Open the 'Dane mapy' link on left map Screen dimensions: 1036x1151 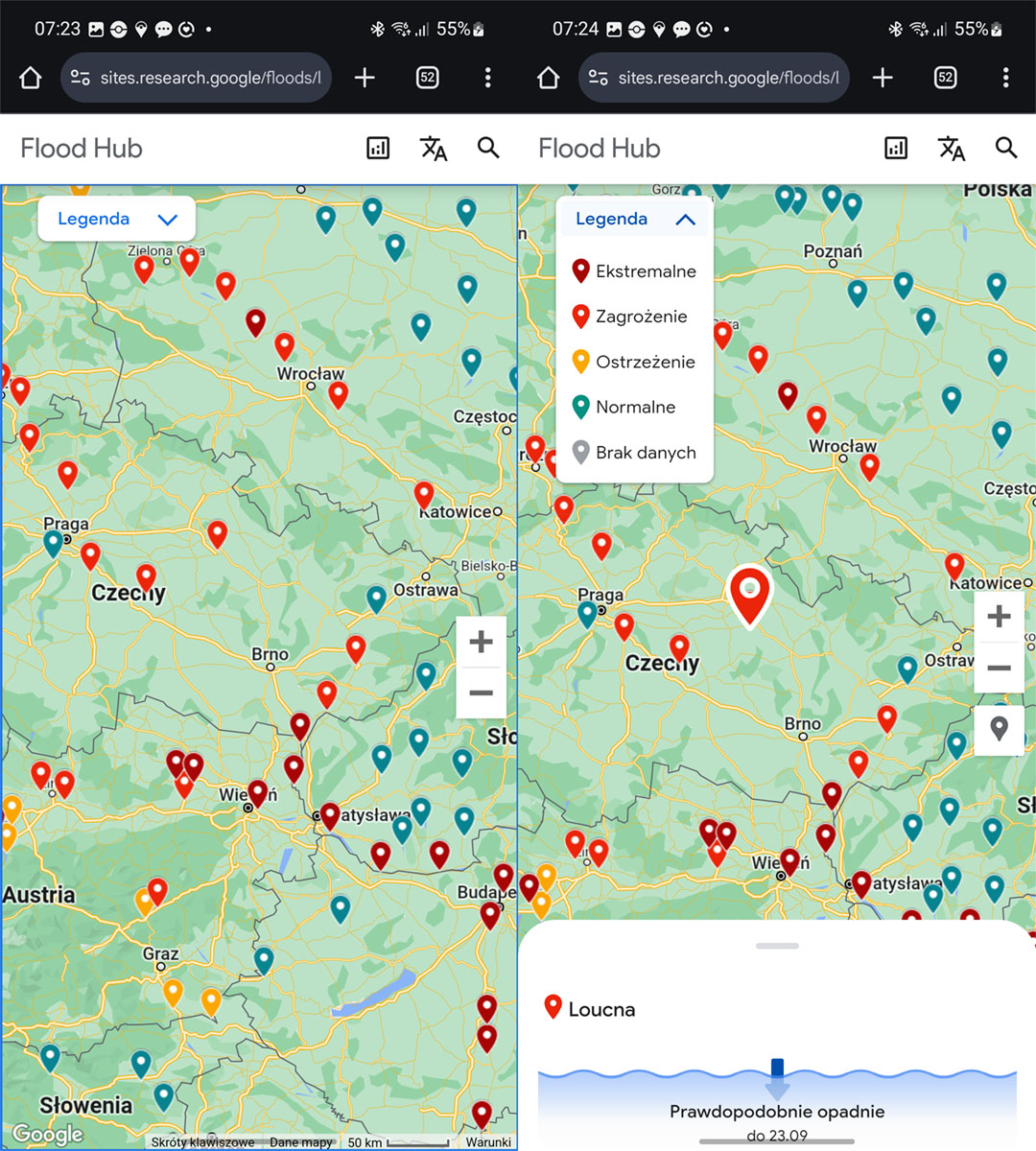[301, 1142]
